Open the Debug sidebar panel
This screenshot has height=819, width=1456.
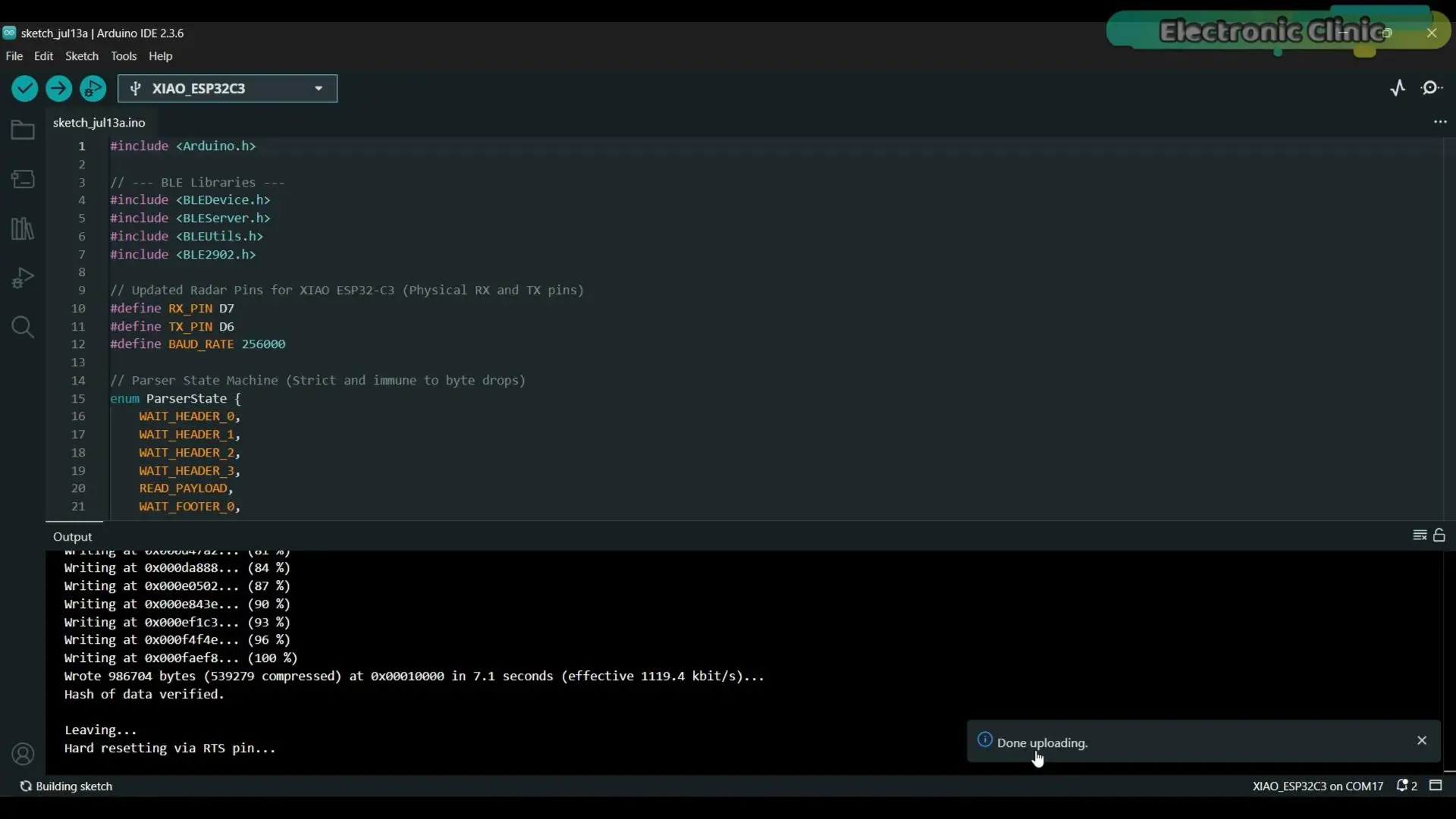pos(23,278)
